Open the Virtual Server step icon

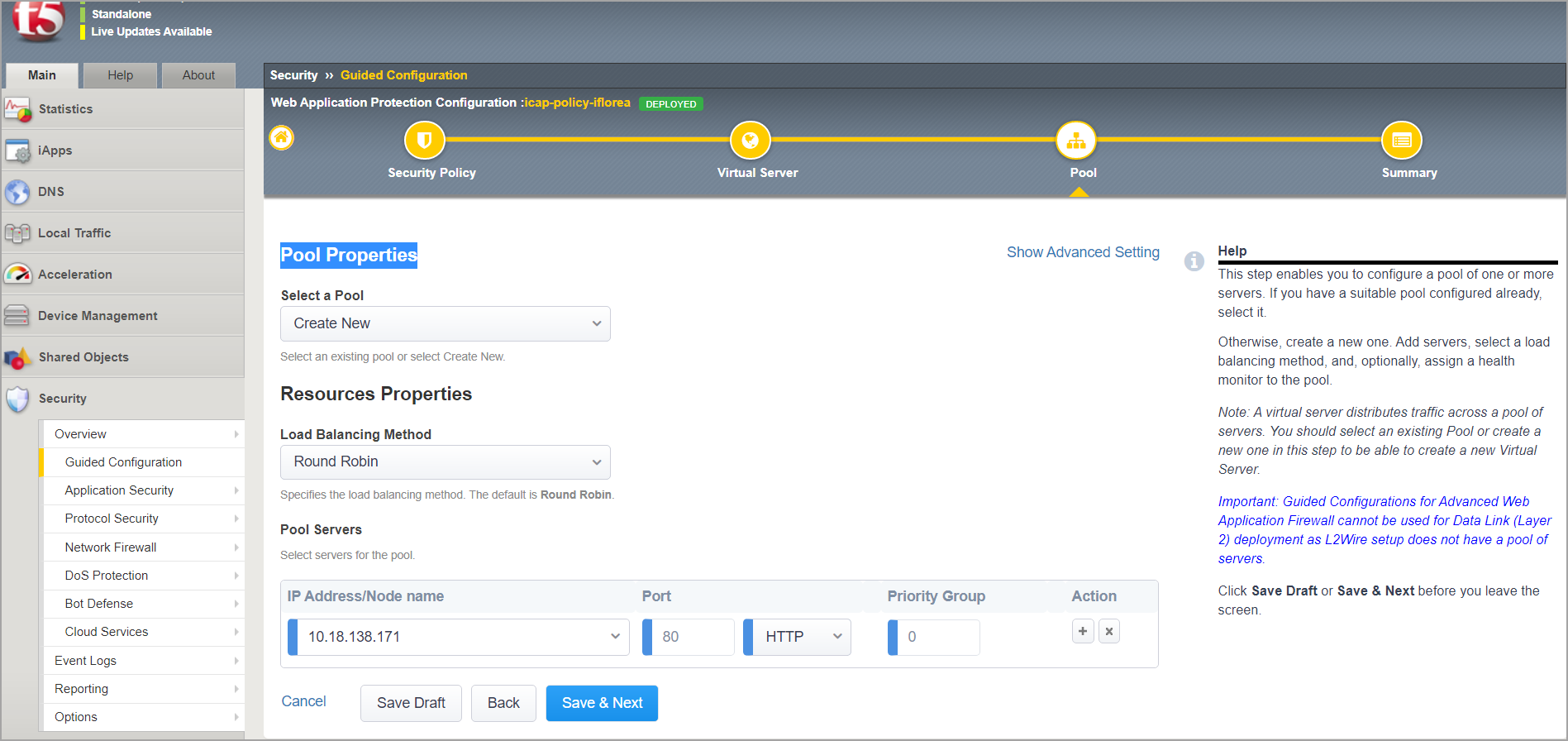pos(750,141)
